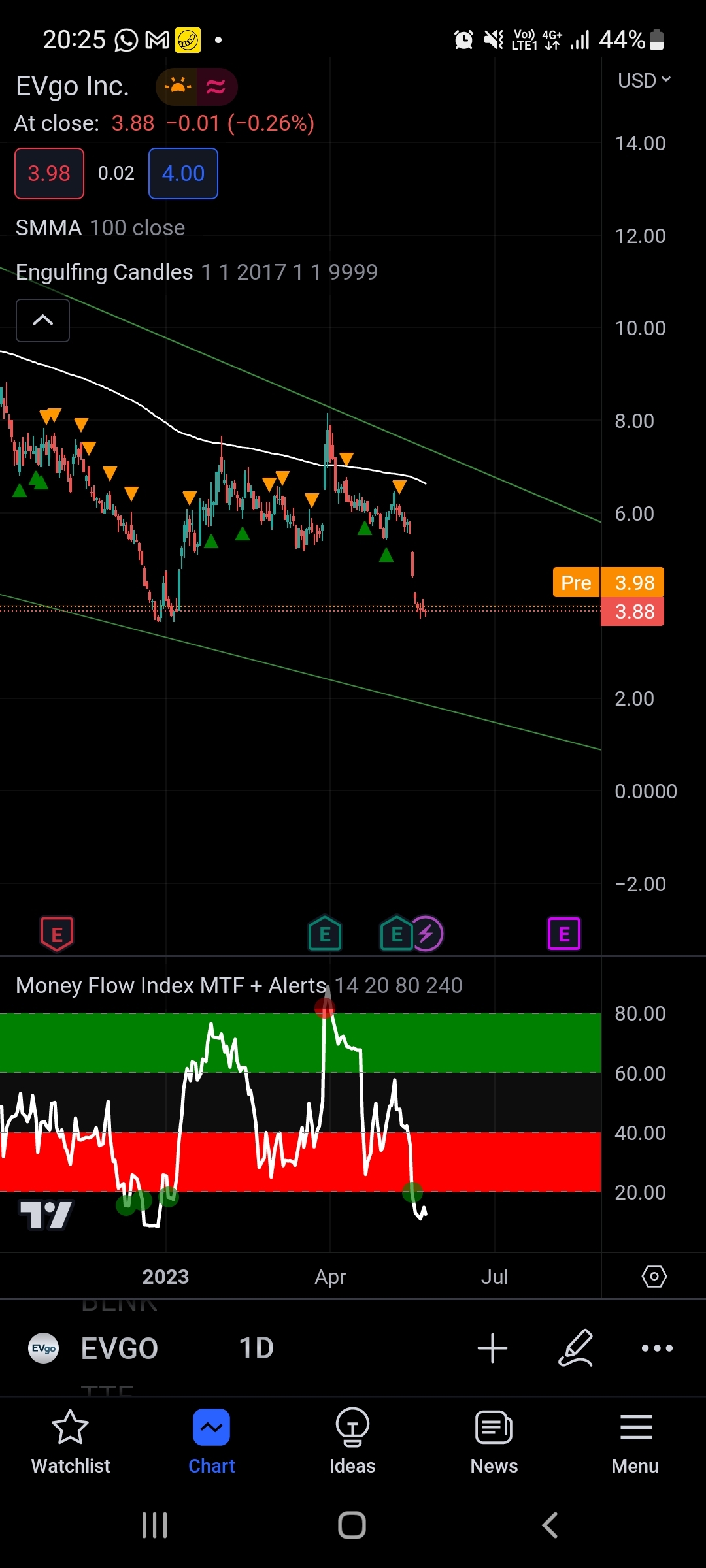Tap the Android recent apps button

[x=155, y=1526]
